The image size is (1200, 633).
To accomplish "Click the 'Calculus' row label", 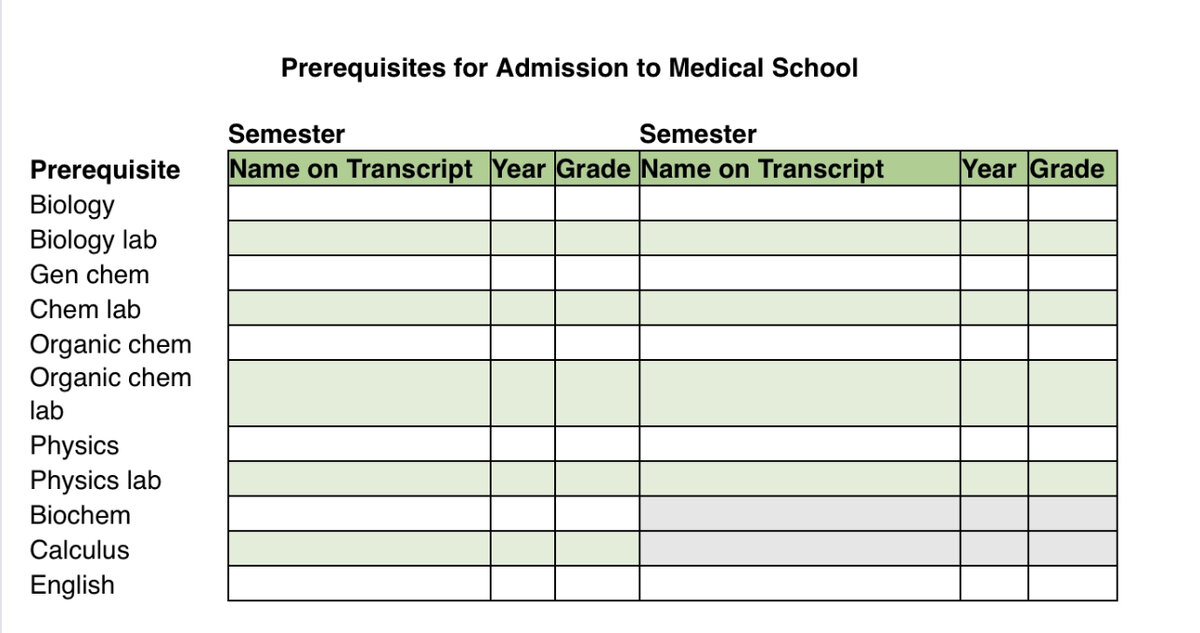I will 79,550.
